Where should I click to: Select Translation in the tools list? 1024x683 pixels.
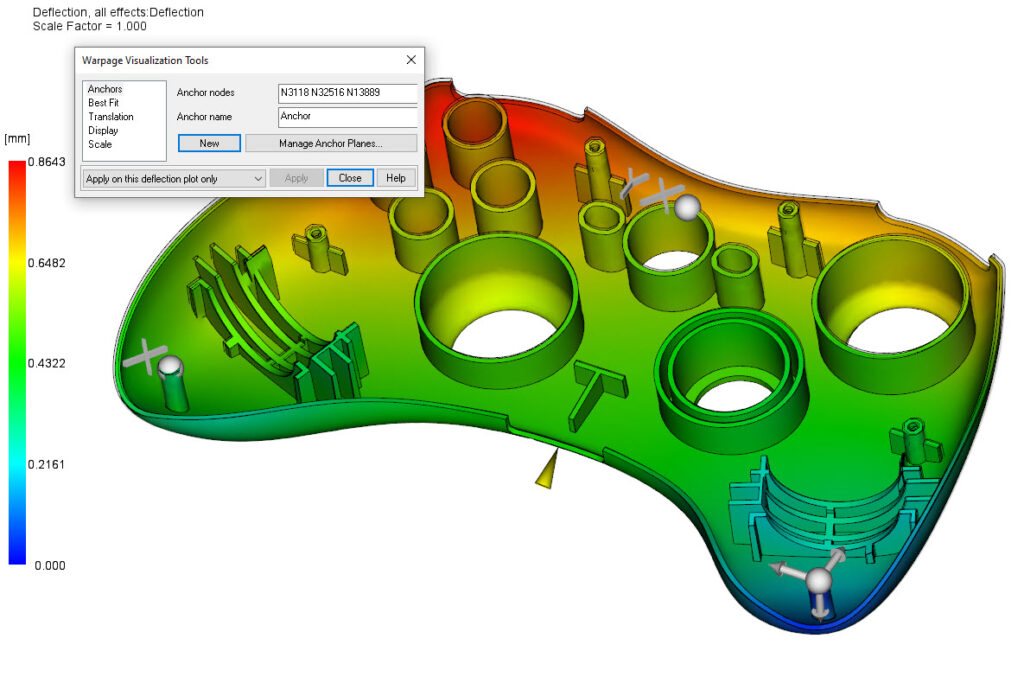coord(111,116)
